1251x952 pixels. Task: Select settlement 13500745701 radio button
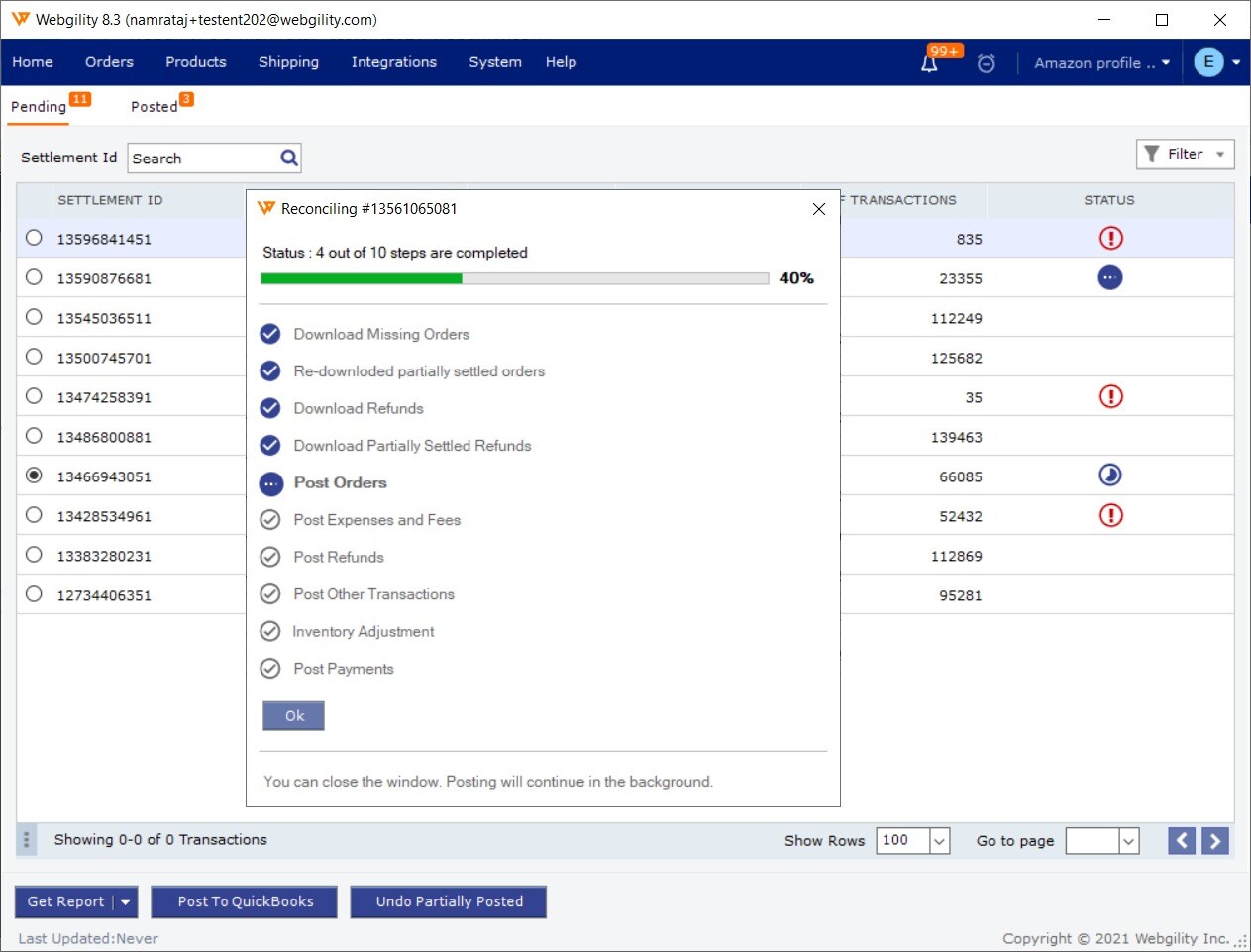pos(34,357)
